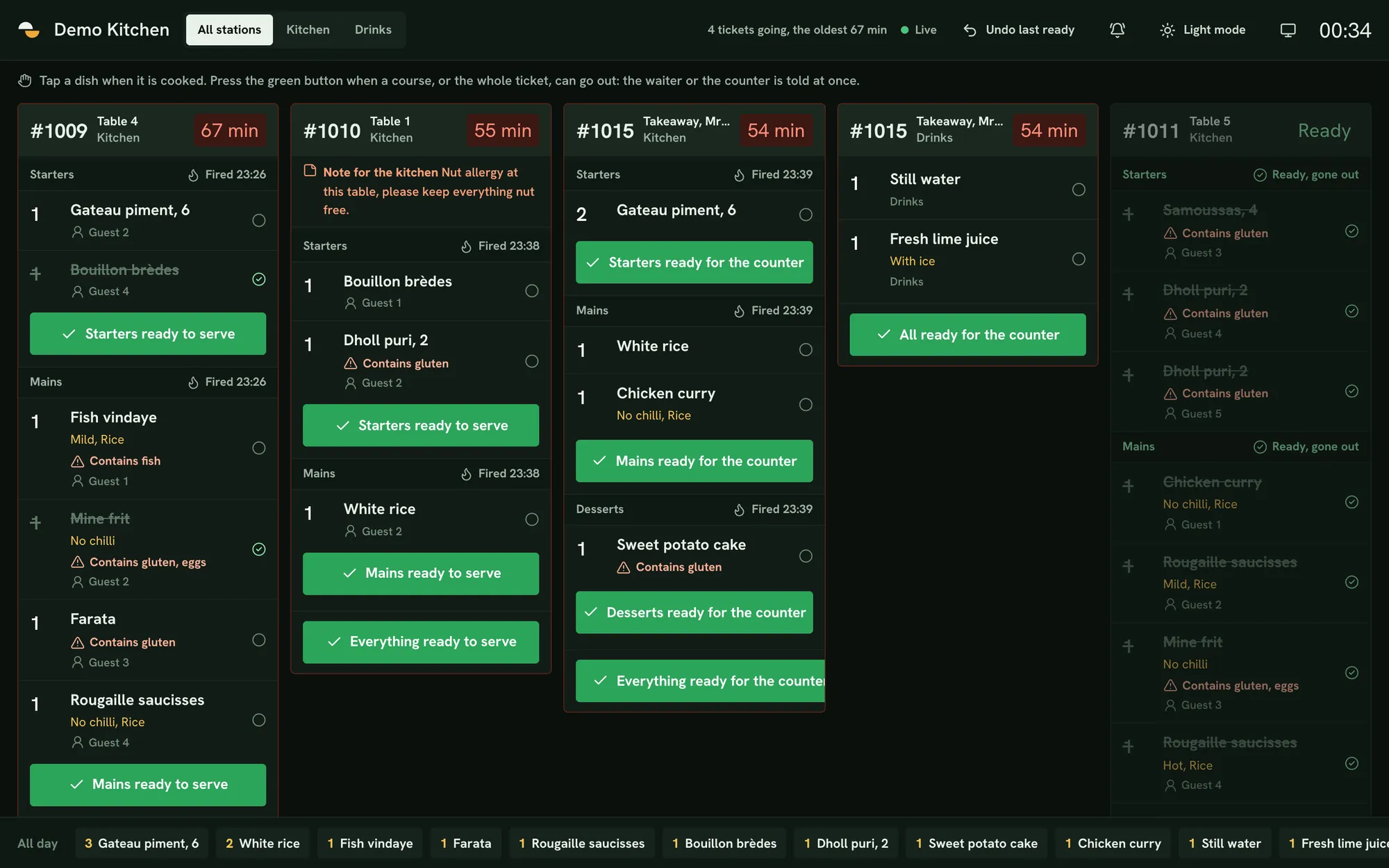
Task: Select the 1 Sweet potato cake all-day chip
Action: click(976, 843)
